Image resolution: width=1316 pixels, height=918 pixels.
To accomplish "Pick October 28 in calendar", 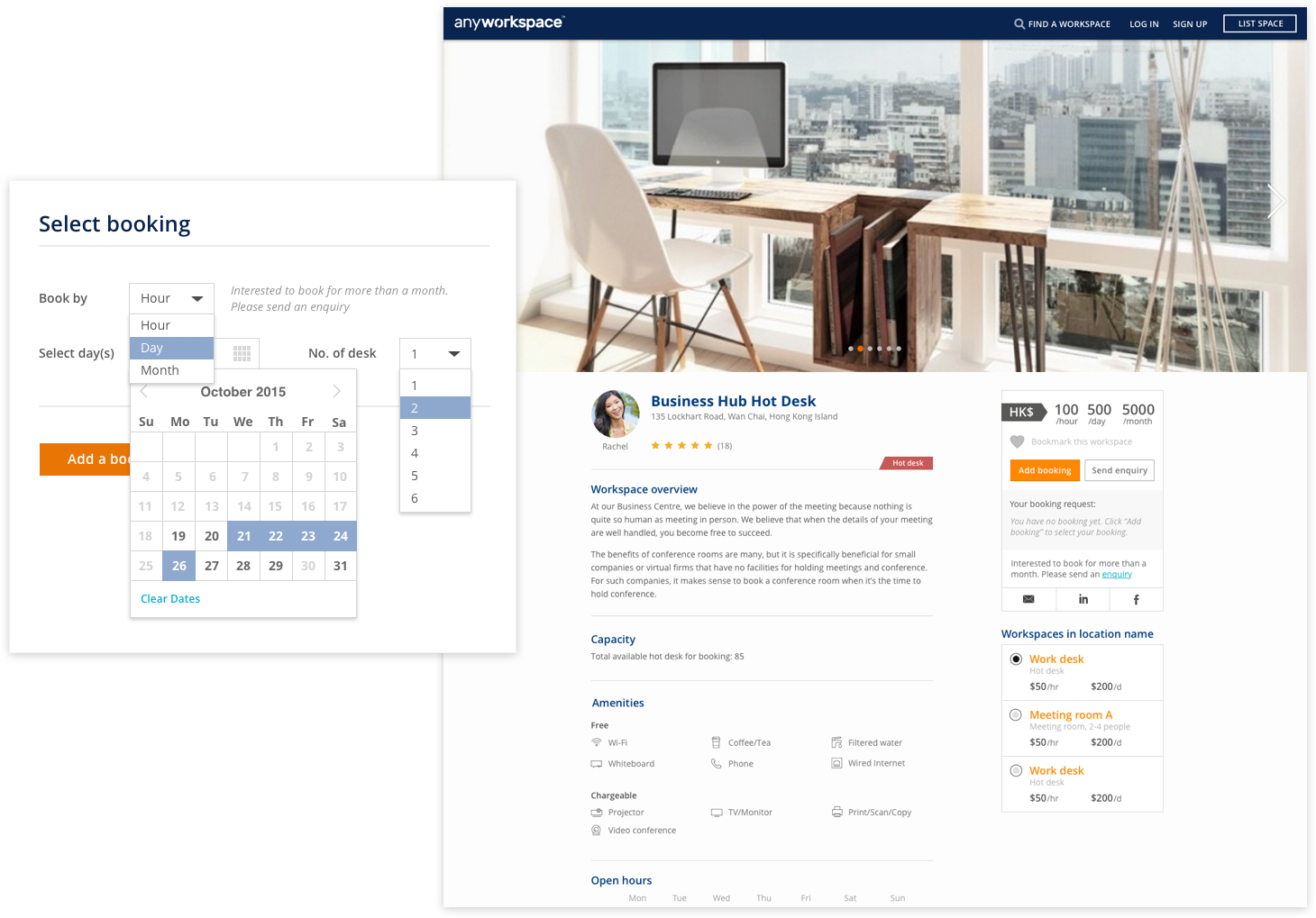I will [243, 566].
